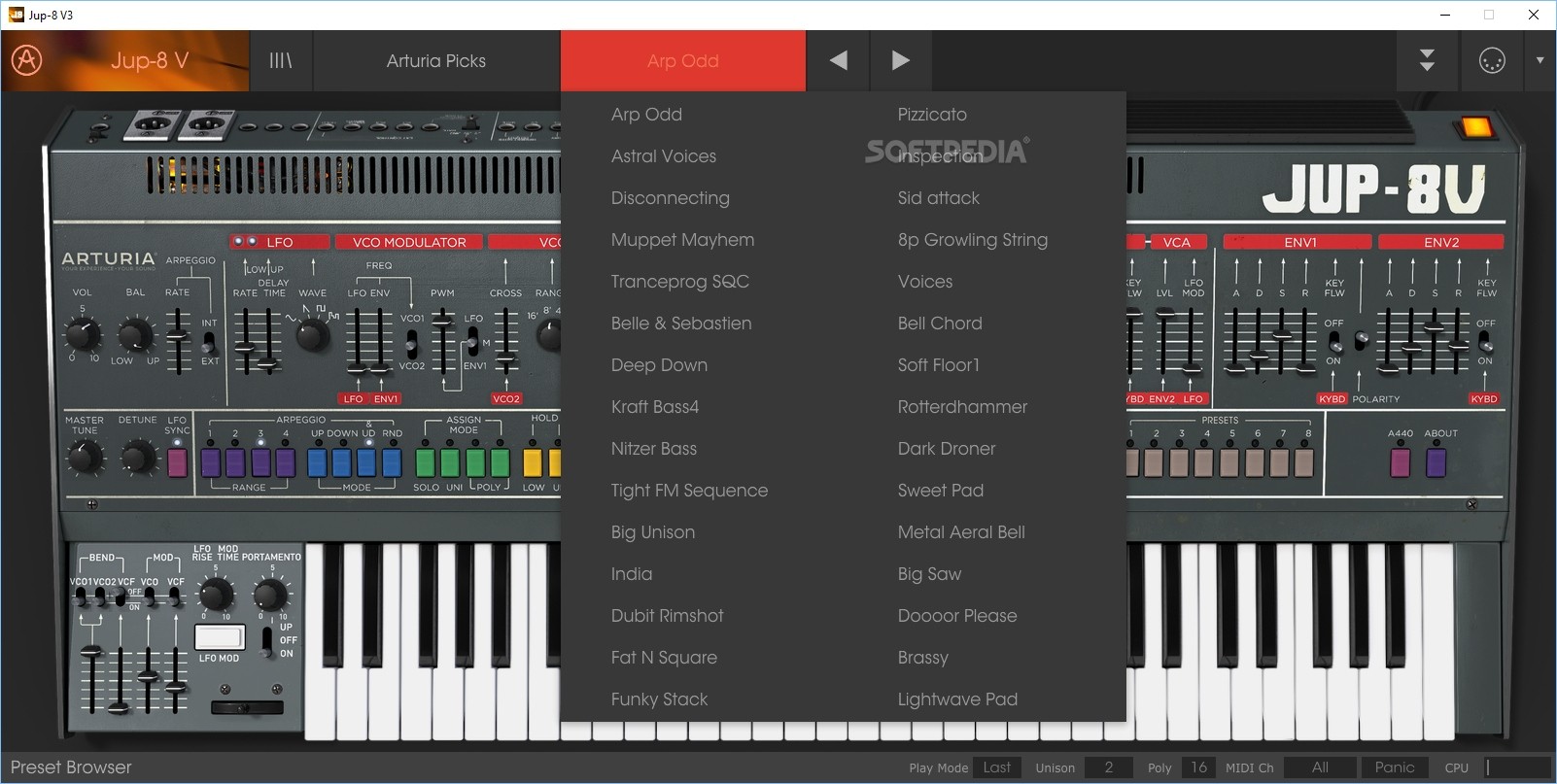Toggle the HOLD LOW button
Image resolution: width=1557 pixels, height=784 pixels.
pyautogui.click(x=533, y=461)
